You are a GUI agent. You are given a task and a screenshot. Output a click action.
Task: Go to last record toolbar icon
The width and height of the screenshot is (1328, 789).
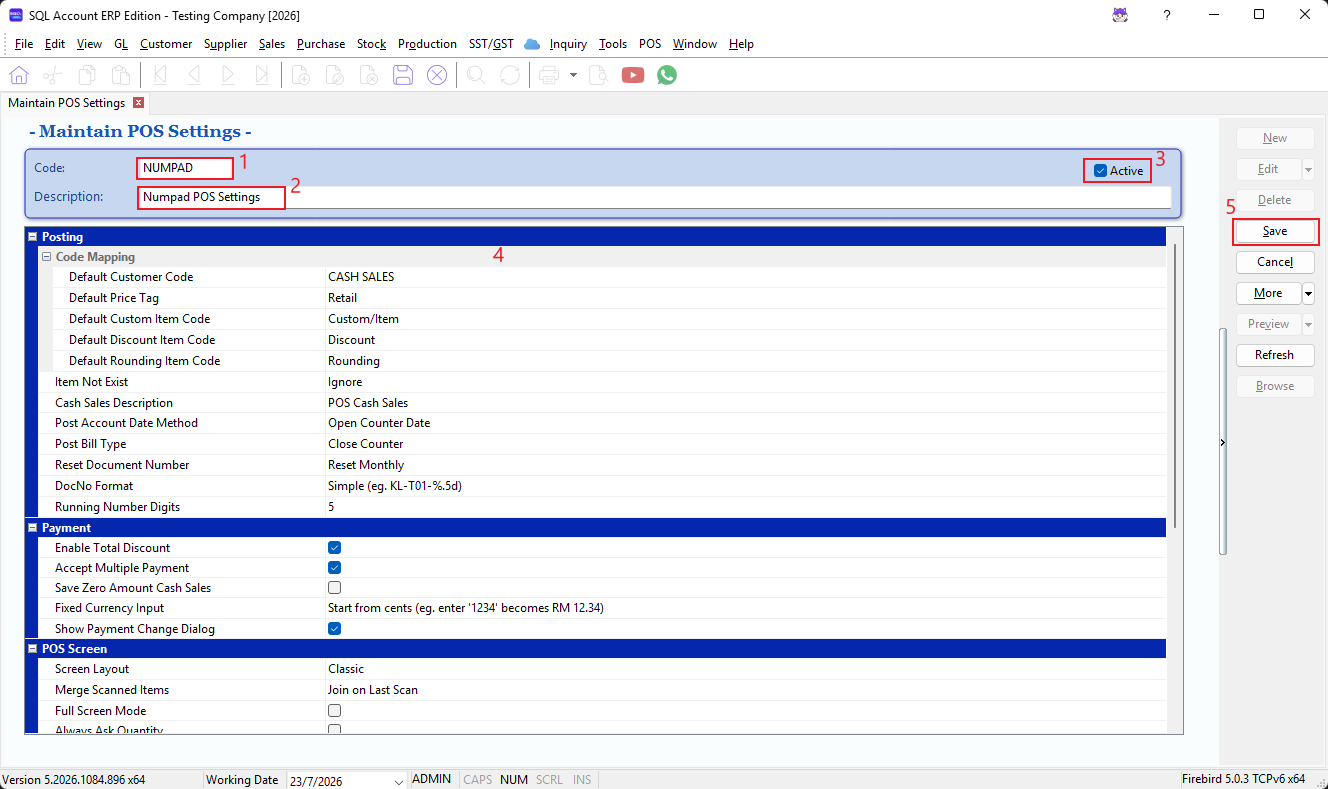point(262,75)
